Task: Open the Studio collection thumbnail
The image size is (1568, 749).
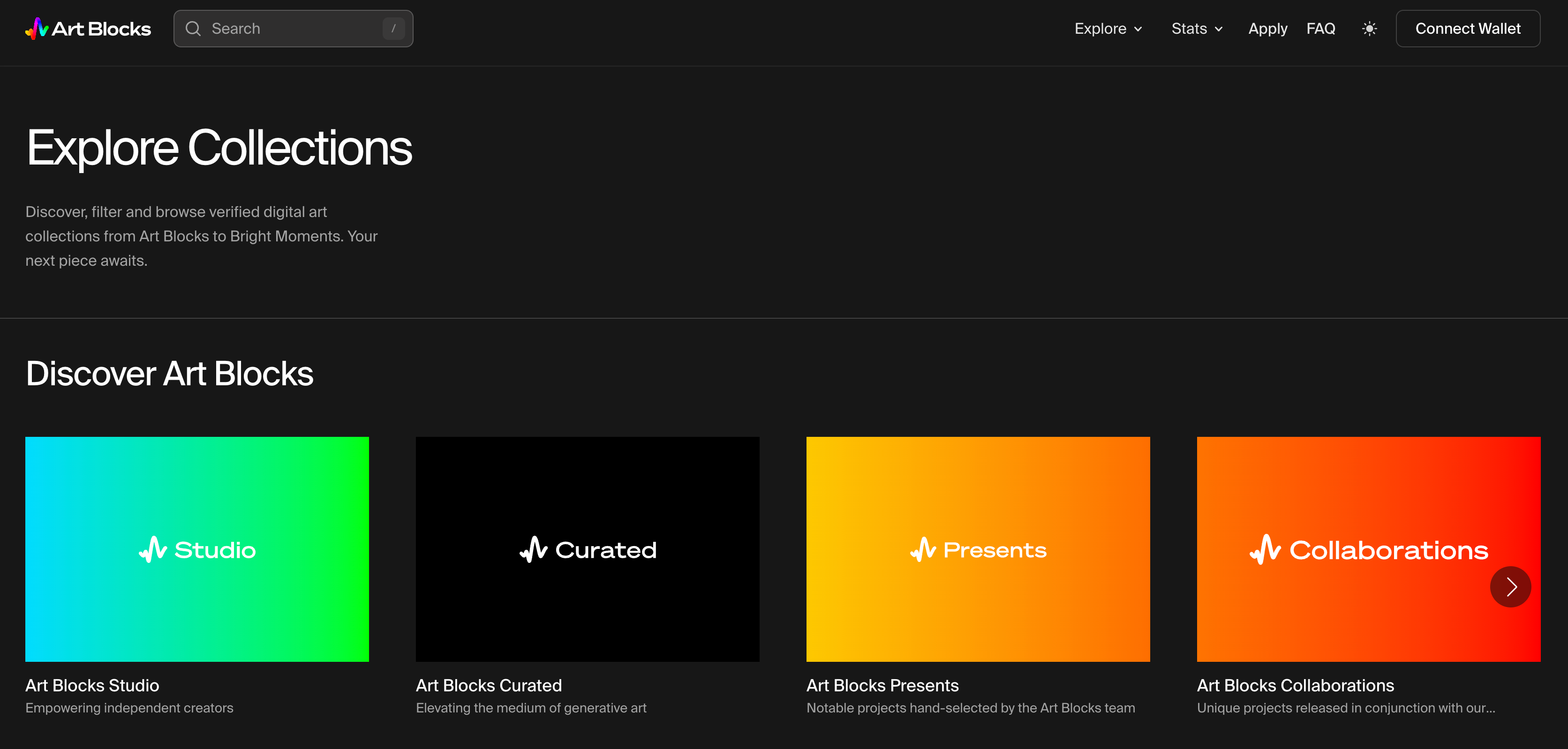Action: 197,549
